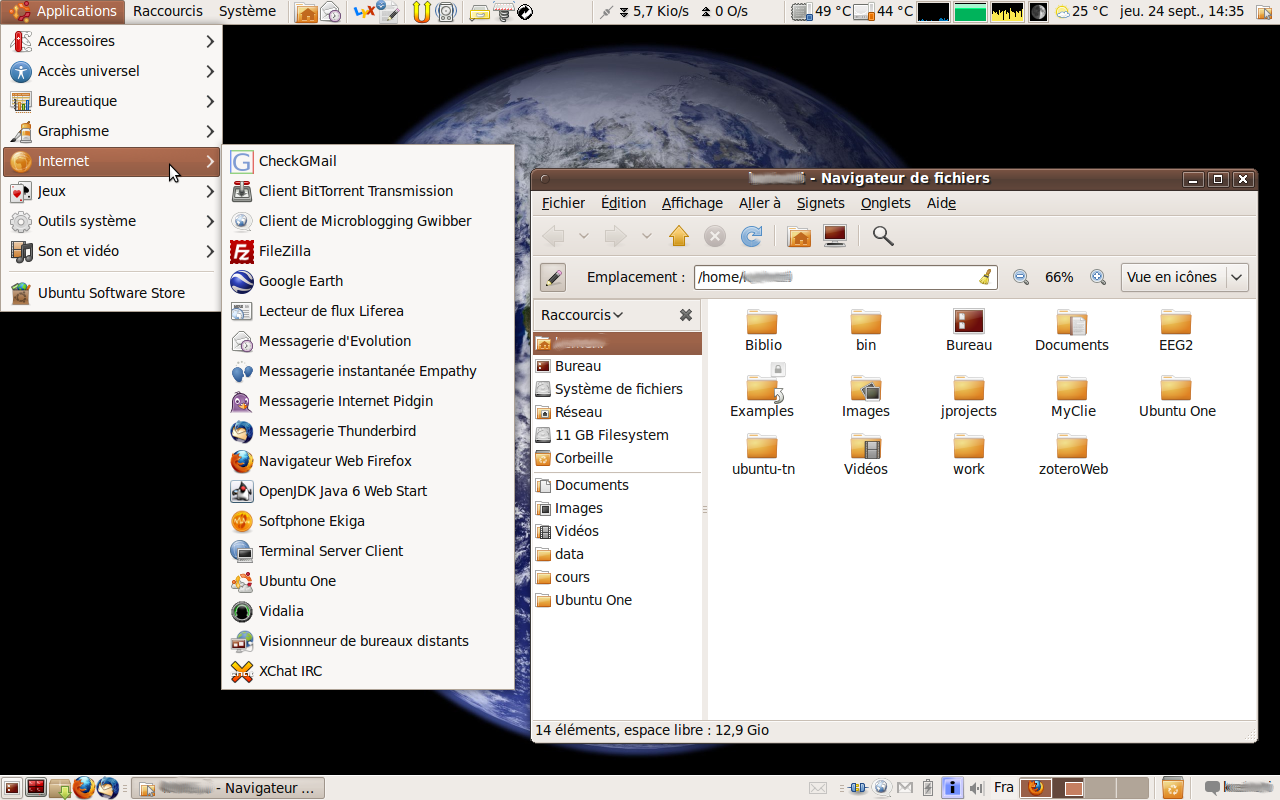The image size is (1280, 800).
Task: Select the cours bookmark in sidebar
Action: (618, 577)
